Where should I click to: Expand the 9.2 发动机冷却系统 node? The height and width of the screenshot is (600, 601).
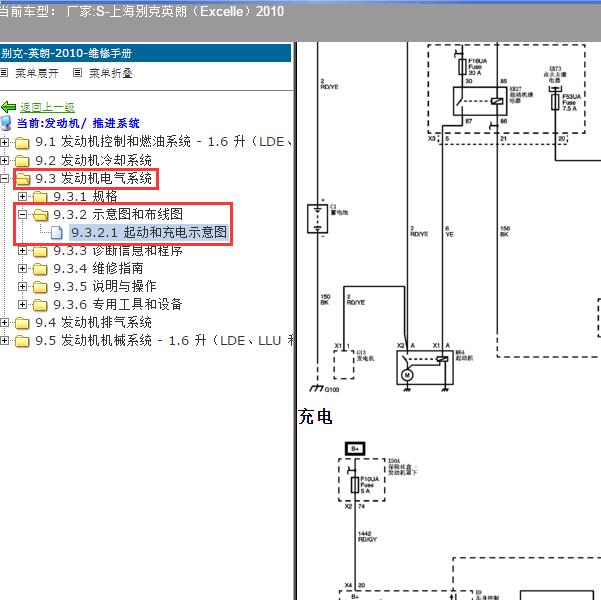pos(4,160)
